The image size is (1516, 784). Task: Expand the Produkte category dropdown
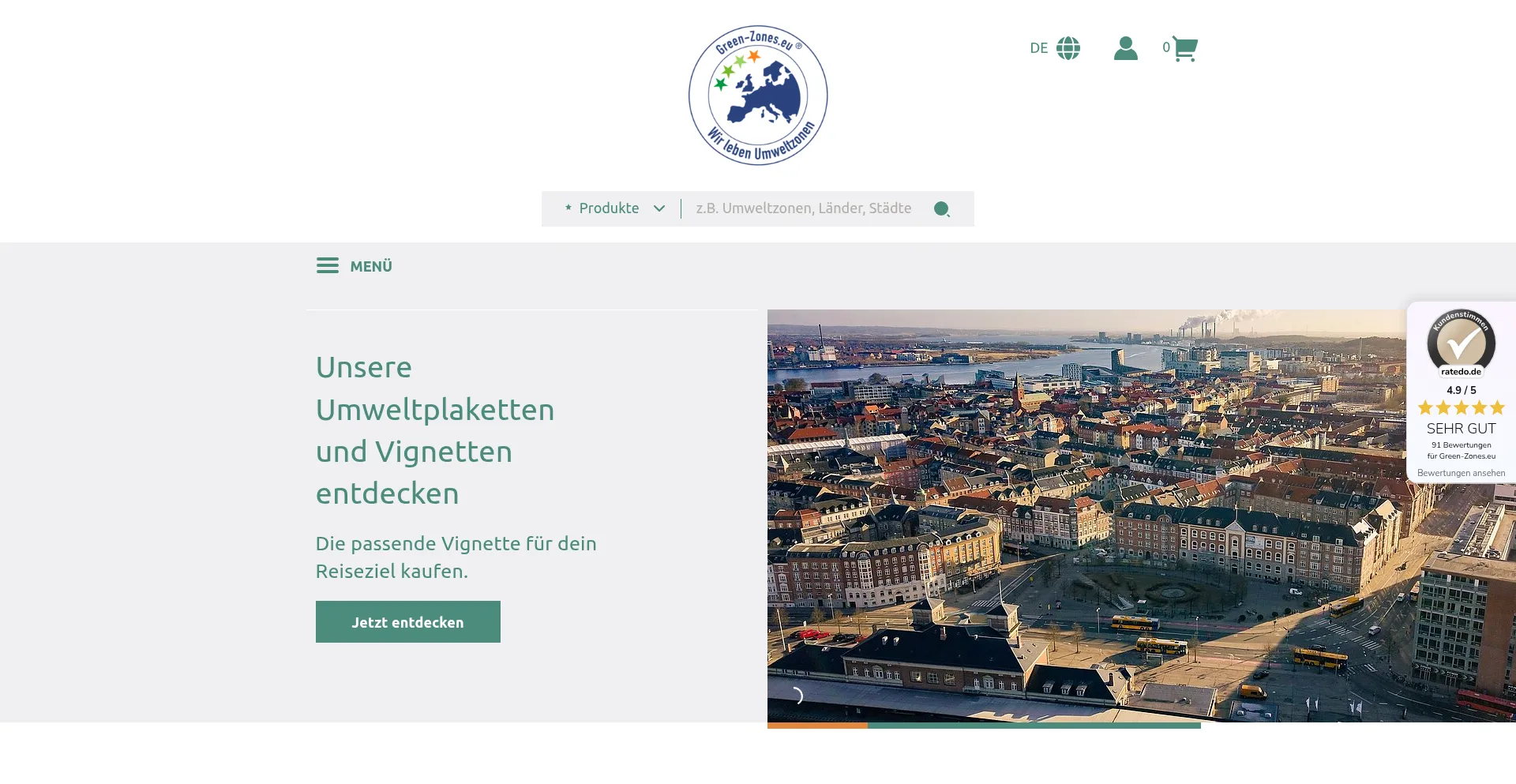[x=609, y=208]
